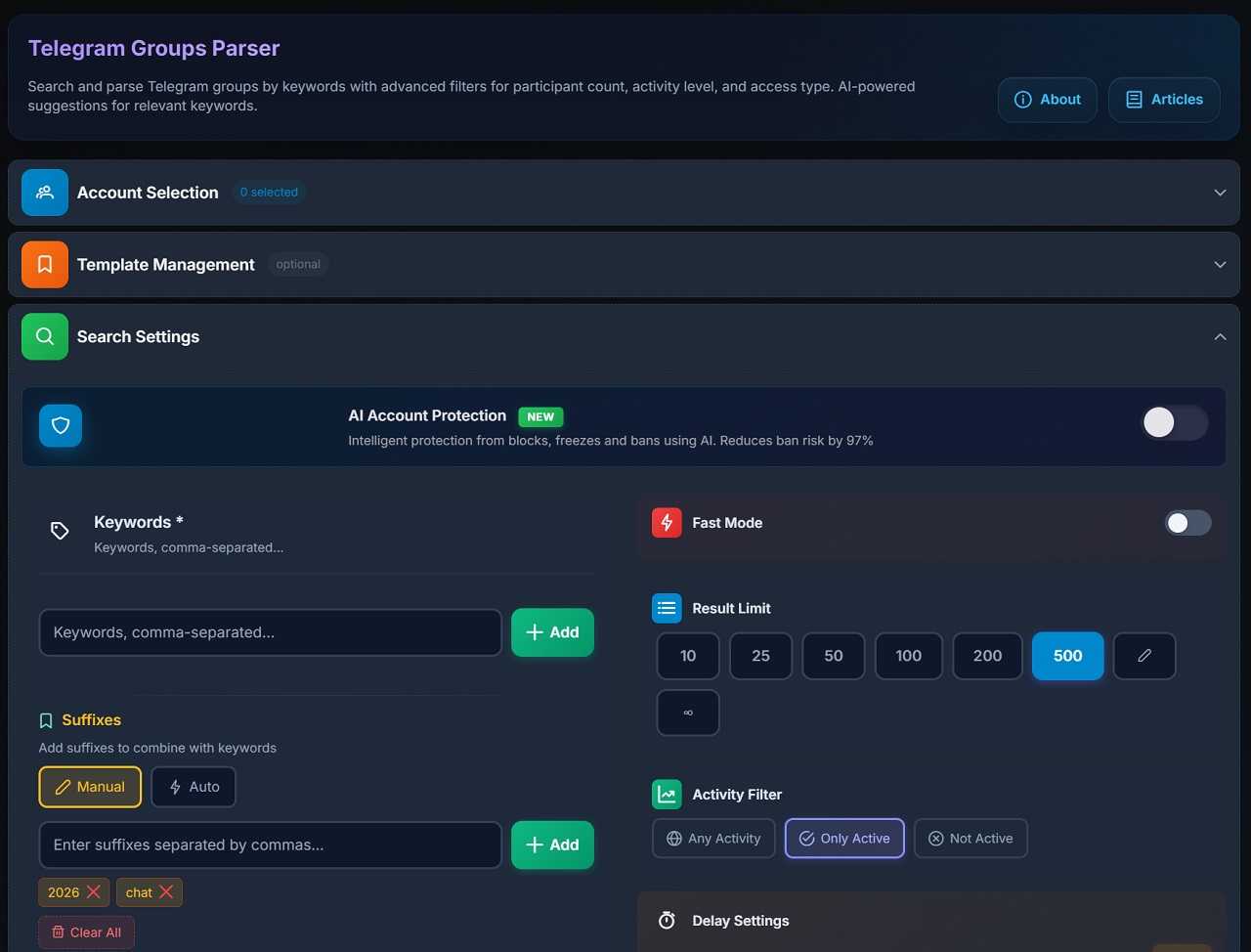Viewport: 1251px width, 952px height.
Task: Expand the Account Selection section chevron
Action: click(1220, 193)
